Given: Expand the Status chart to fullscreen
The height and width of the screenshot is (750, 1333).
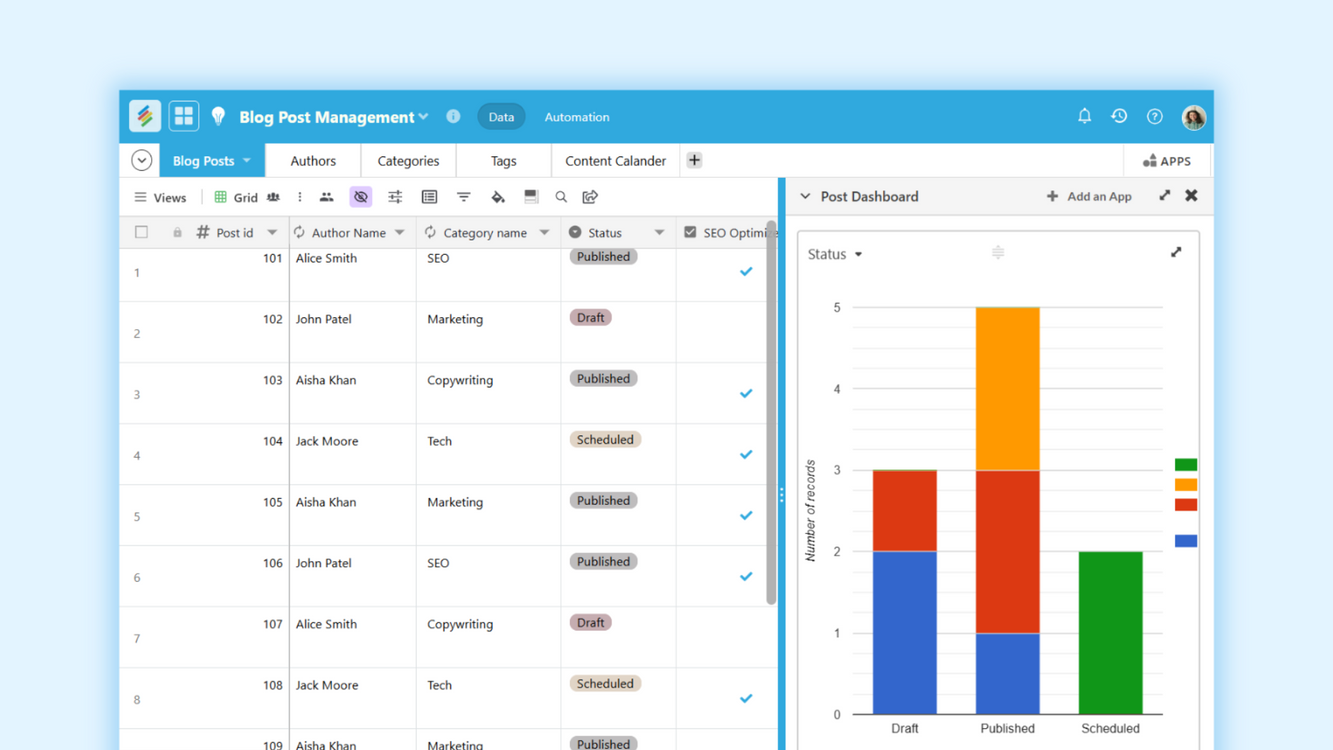Looking at the screenshot, I should [1176, 252].
